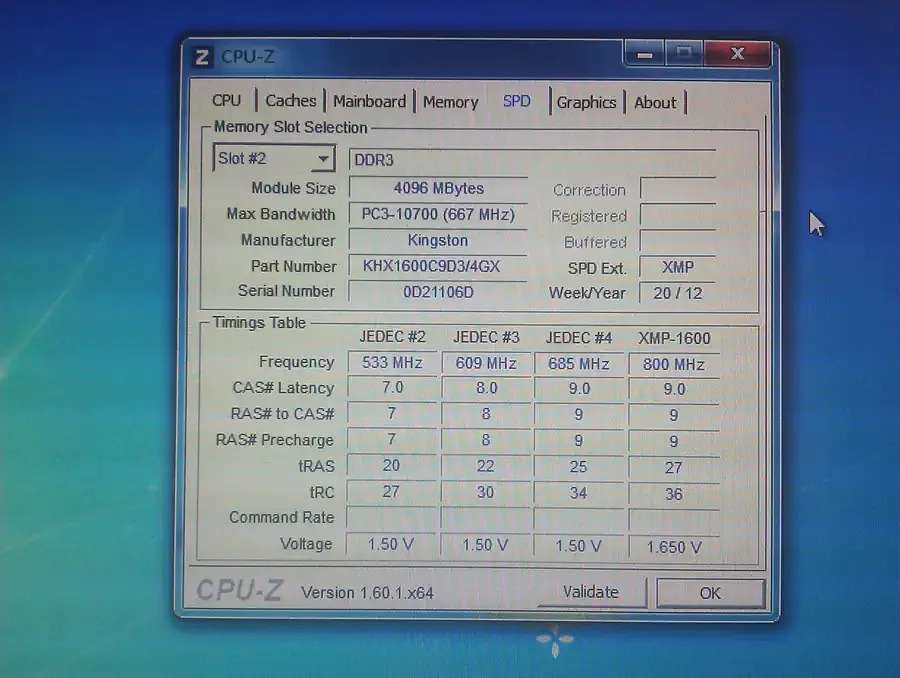The image size is (900, 678).
Task: Click the 533 MHz frequency cell
Action: 392,363
